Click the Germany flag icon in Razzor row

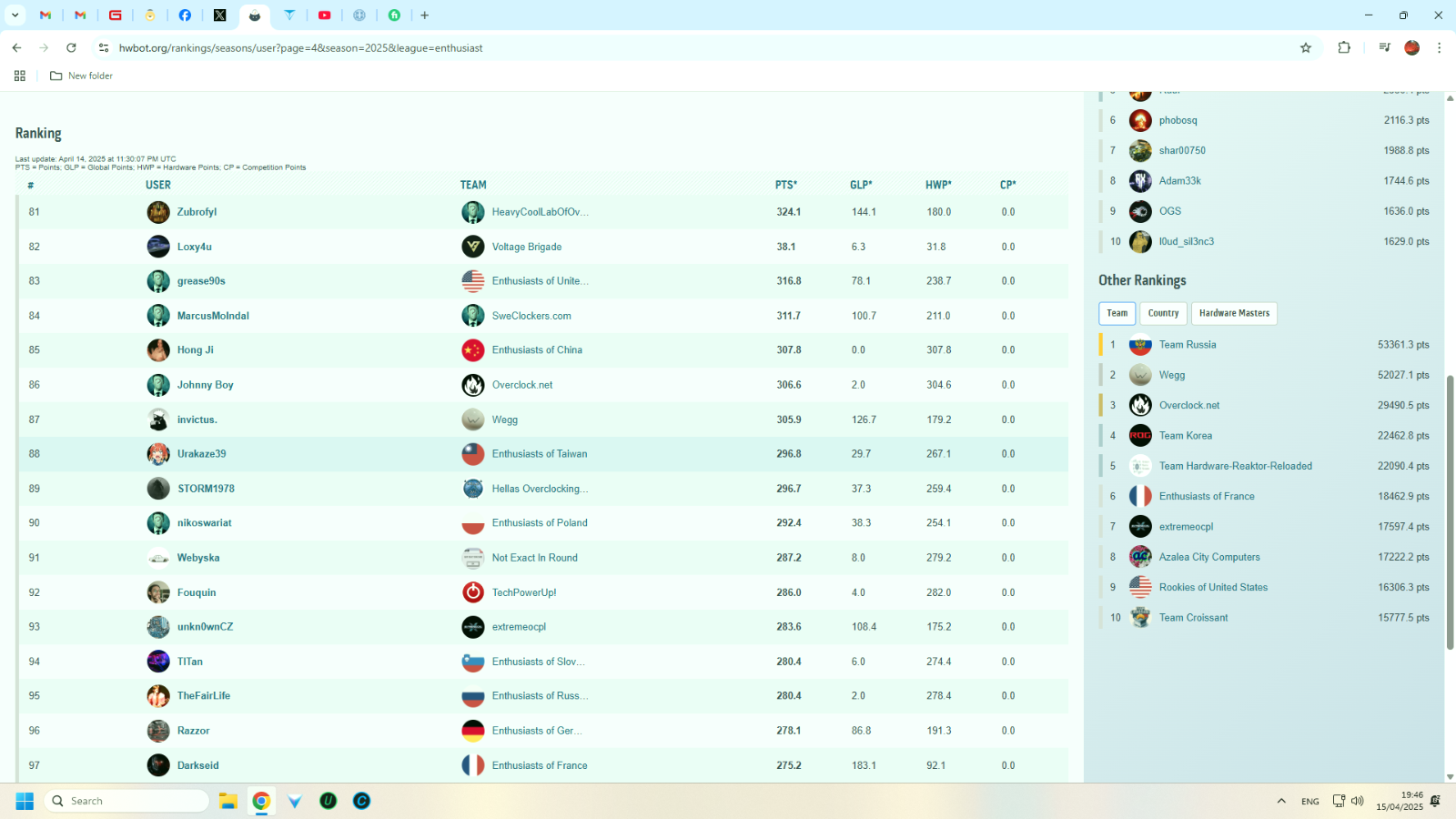pyautogui.click(x=473, y=731)
